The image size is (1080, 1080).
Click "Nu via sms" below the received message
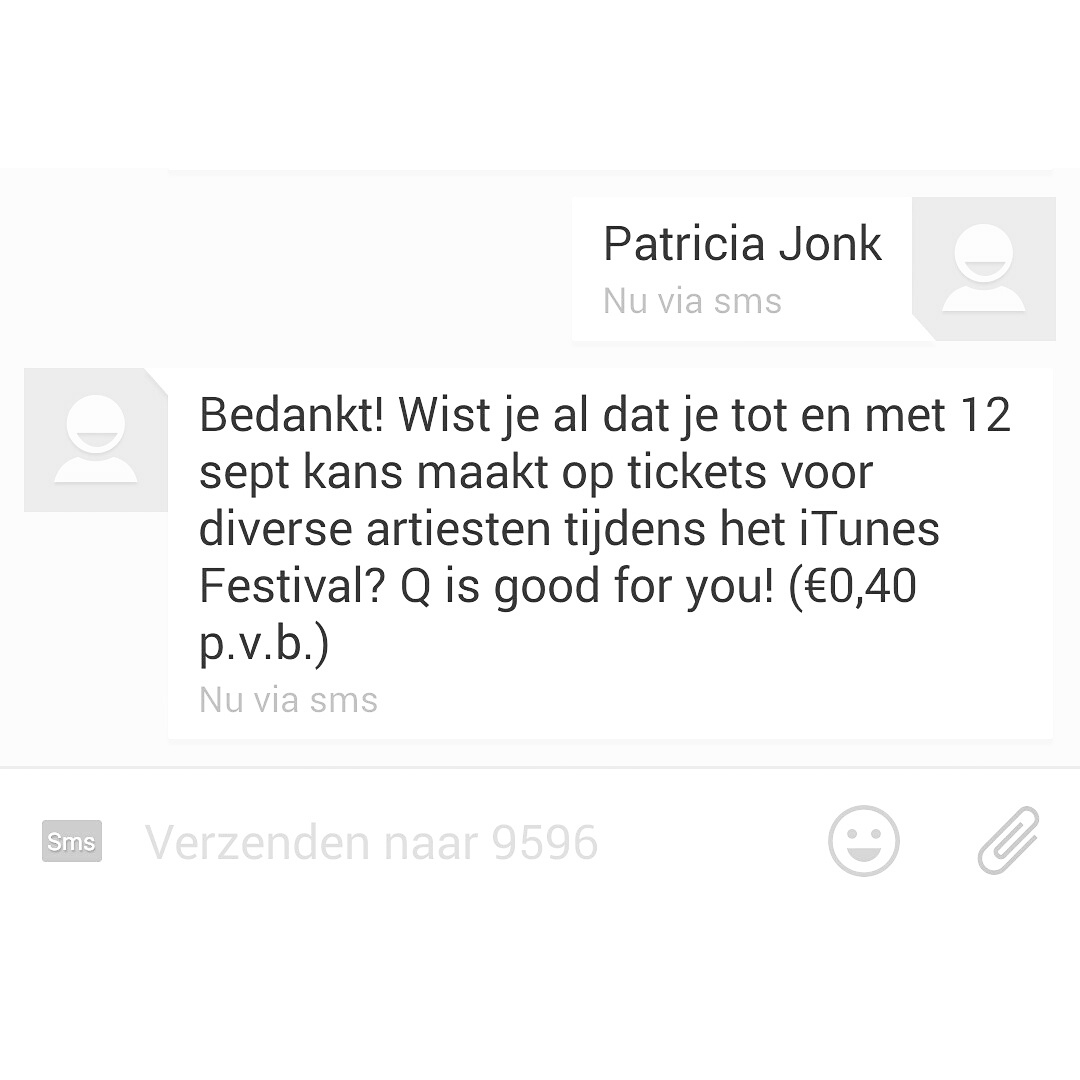(x=288, y=700)
